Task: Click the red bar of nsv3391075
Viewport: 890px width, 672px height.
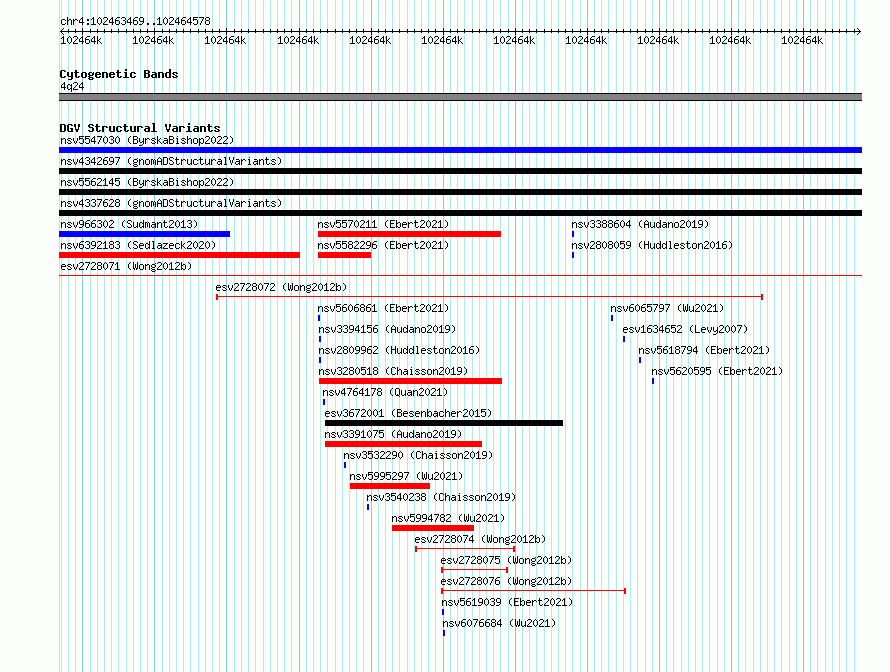Action: [x=404, y=444]
